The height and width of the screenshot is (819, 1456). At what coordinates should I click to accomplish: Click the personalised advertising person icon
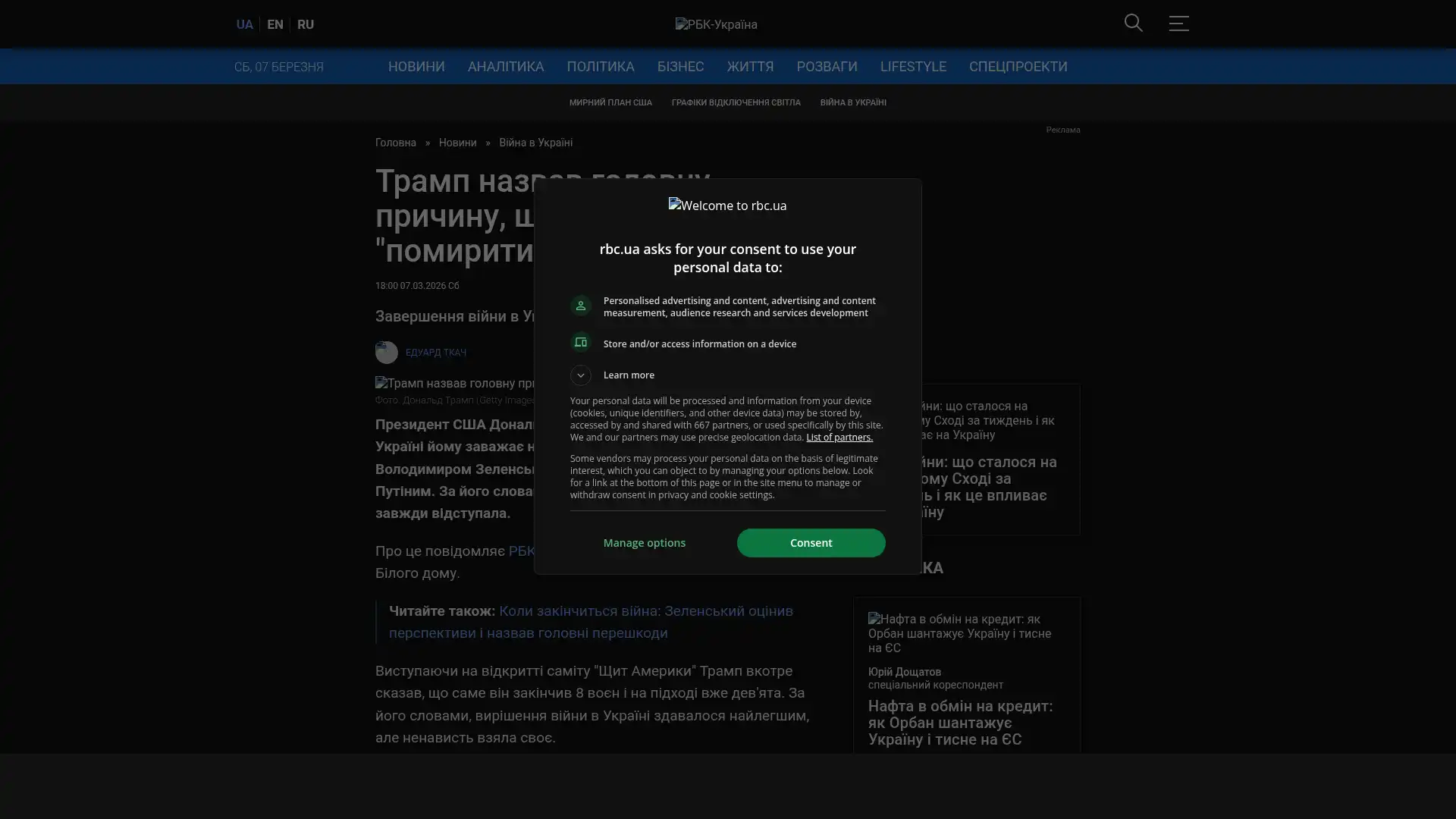pyautogui.click(x=580, y=306)
